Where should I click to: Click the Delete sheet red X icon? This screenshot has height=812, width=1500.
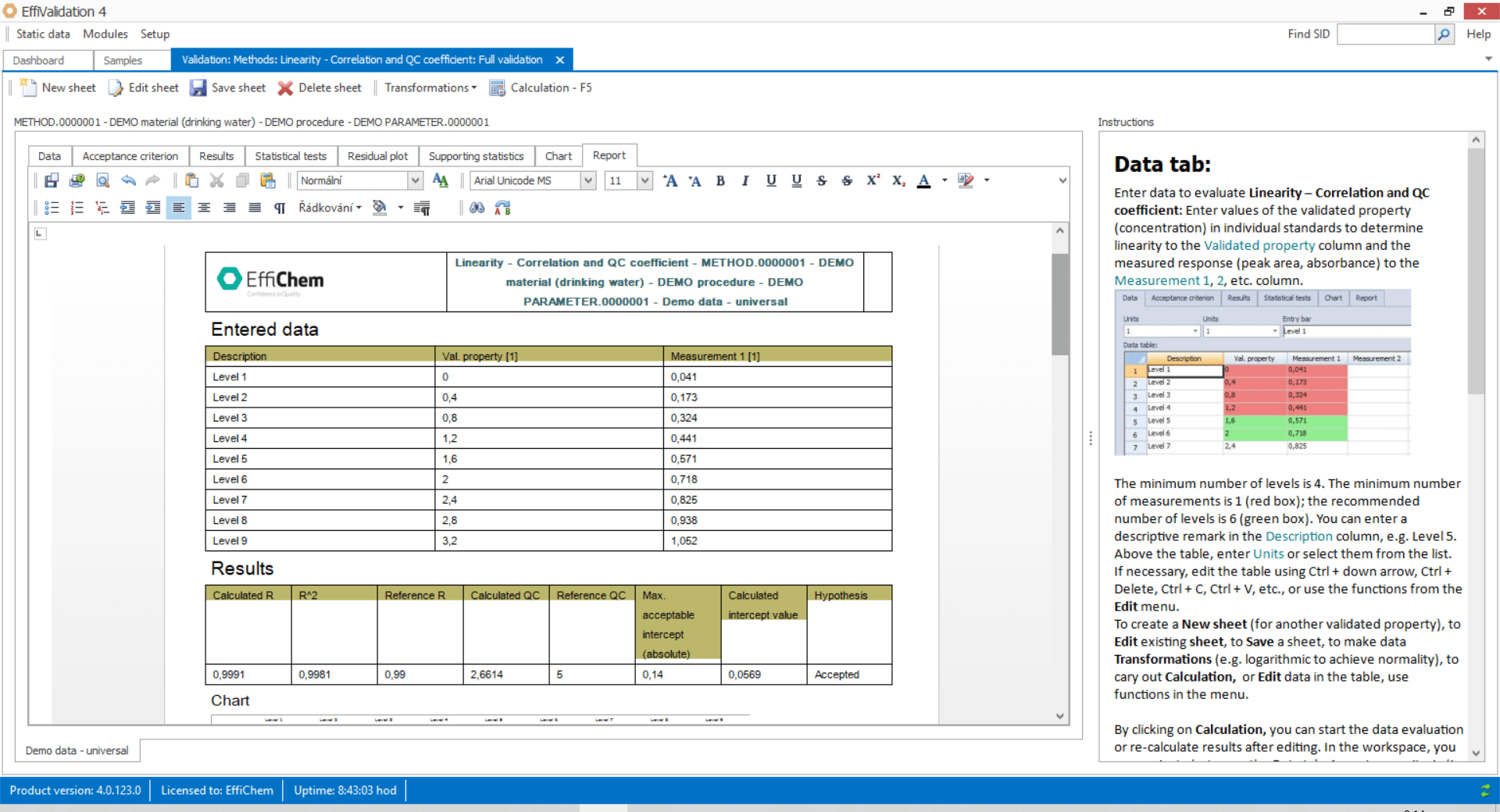(x=285, y=87)
